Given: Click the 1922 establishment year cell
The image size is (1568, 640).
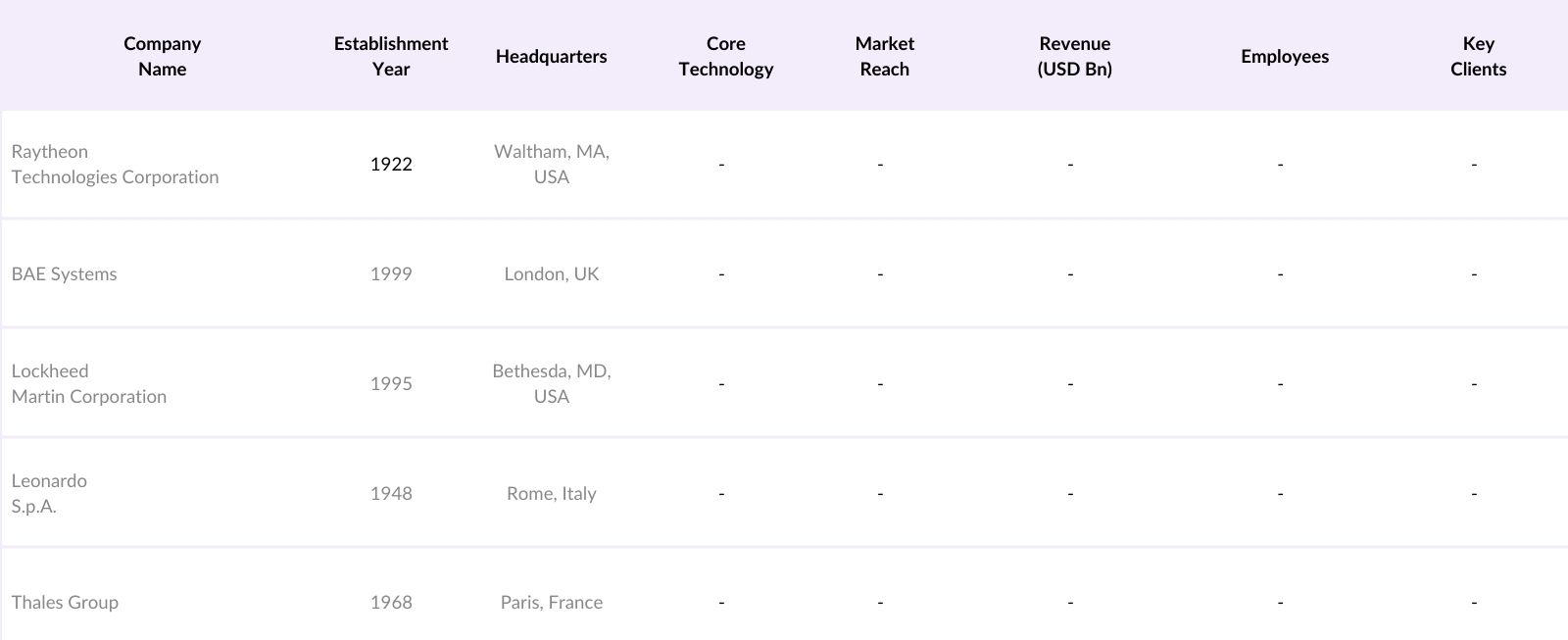Looking at the screenshot, I should 391,165.
